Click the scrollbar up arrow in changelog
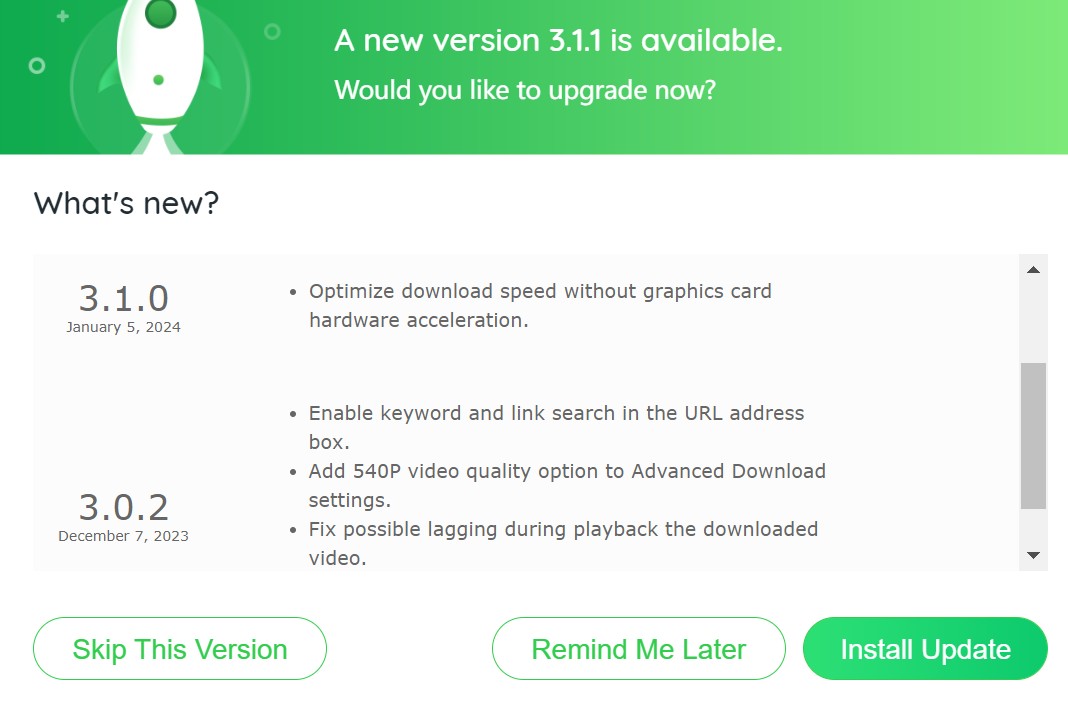Viewport: 1068px width, 711px height. click(x=1033, y=270)
